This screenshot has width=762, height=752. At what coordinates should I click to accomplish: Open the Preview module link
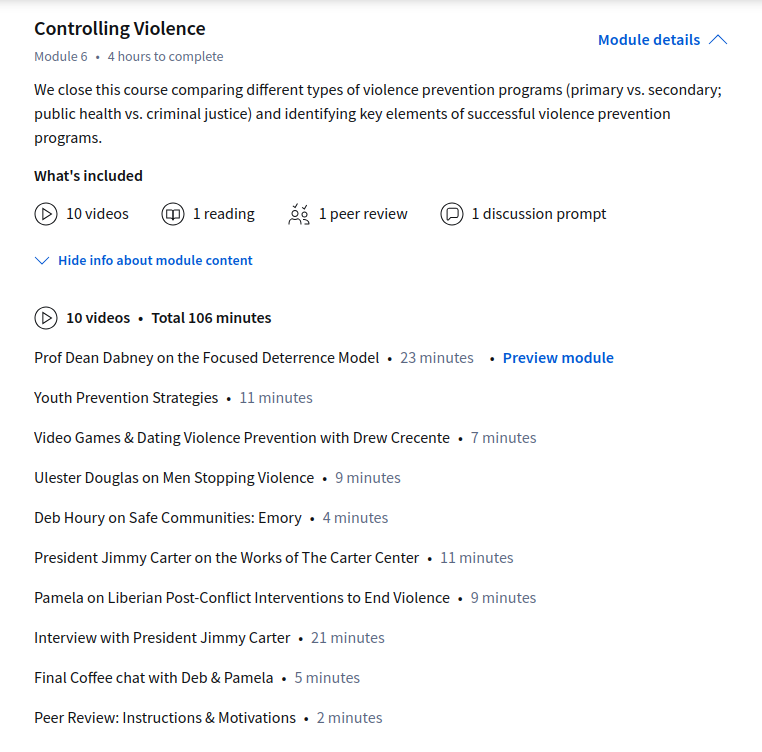tap(558, 358)
